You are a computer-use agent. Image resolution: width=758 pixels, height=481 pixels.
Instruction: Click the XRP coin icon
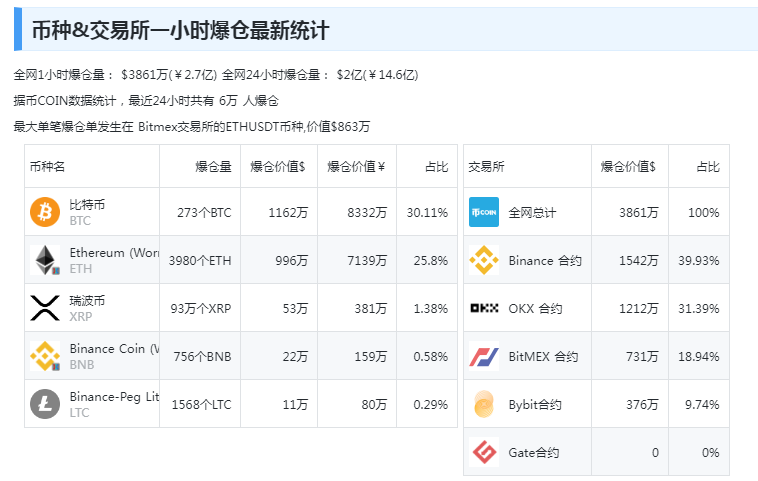pyautogui.click(x=45, y=308)
